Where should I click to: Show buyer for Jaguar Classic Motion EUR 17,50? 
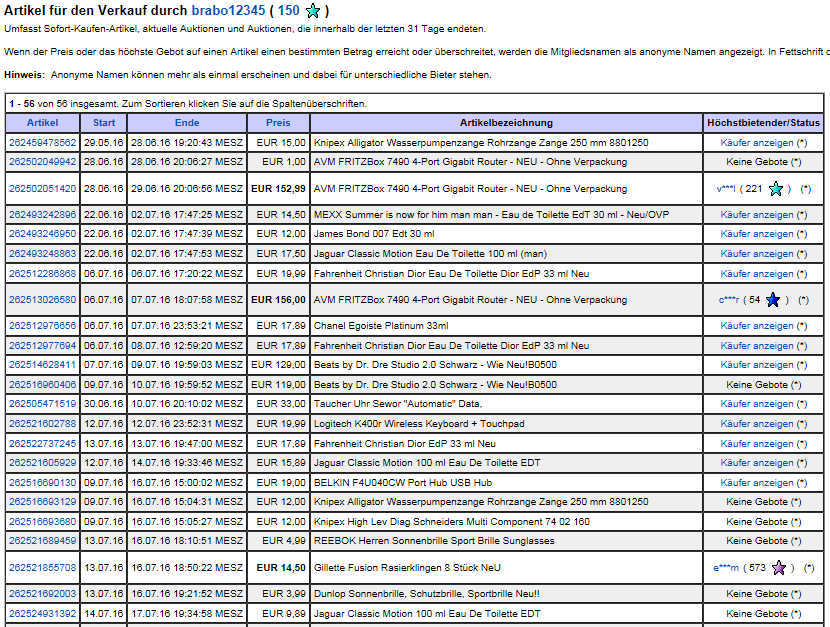[757, 254]
